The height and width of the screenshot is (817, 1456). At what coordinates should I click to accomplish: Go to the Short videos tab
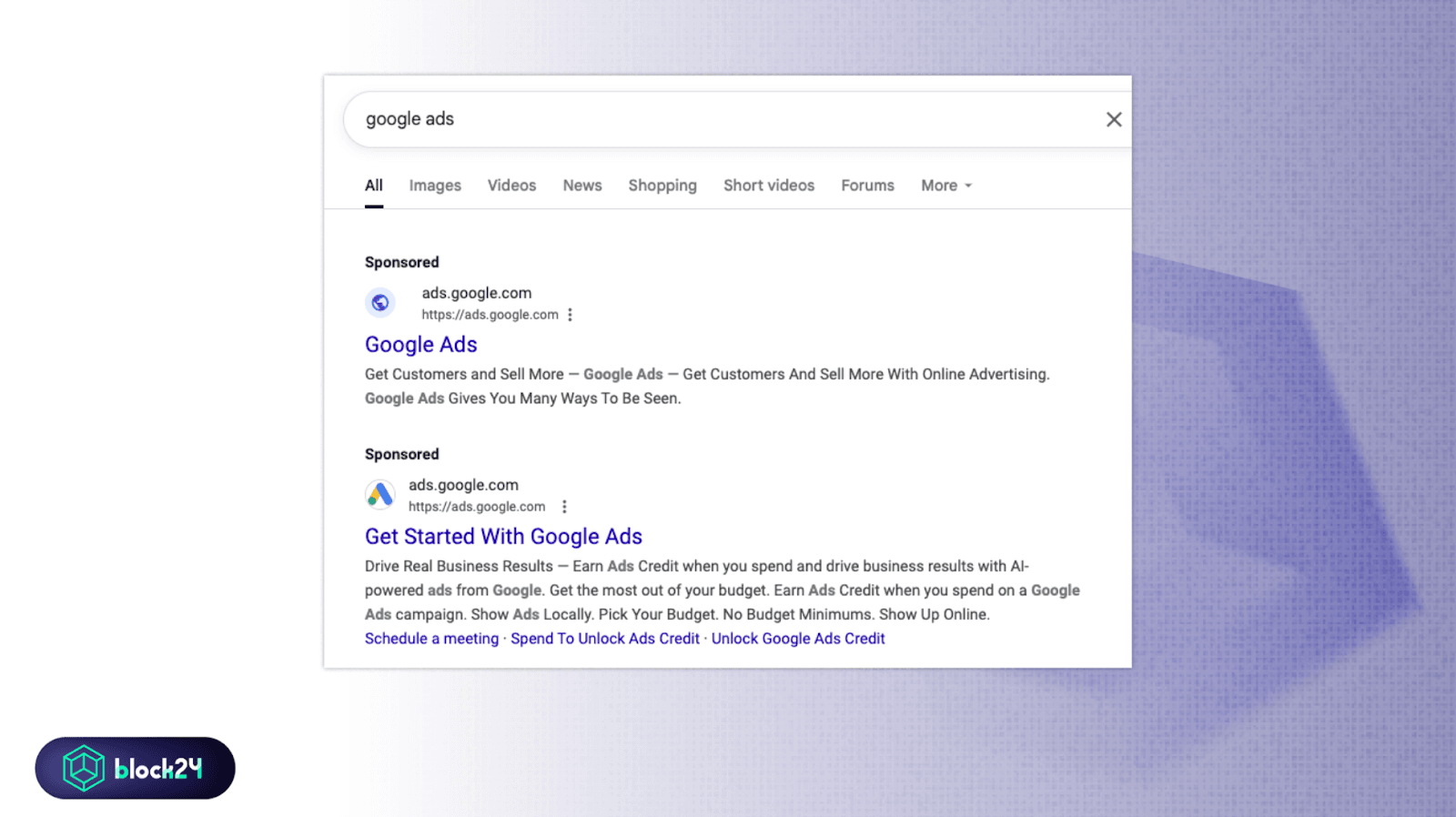769,186
